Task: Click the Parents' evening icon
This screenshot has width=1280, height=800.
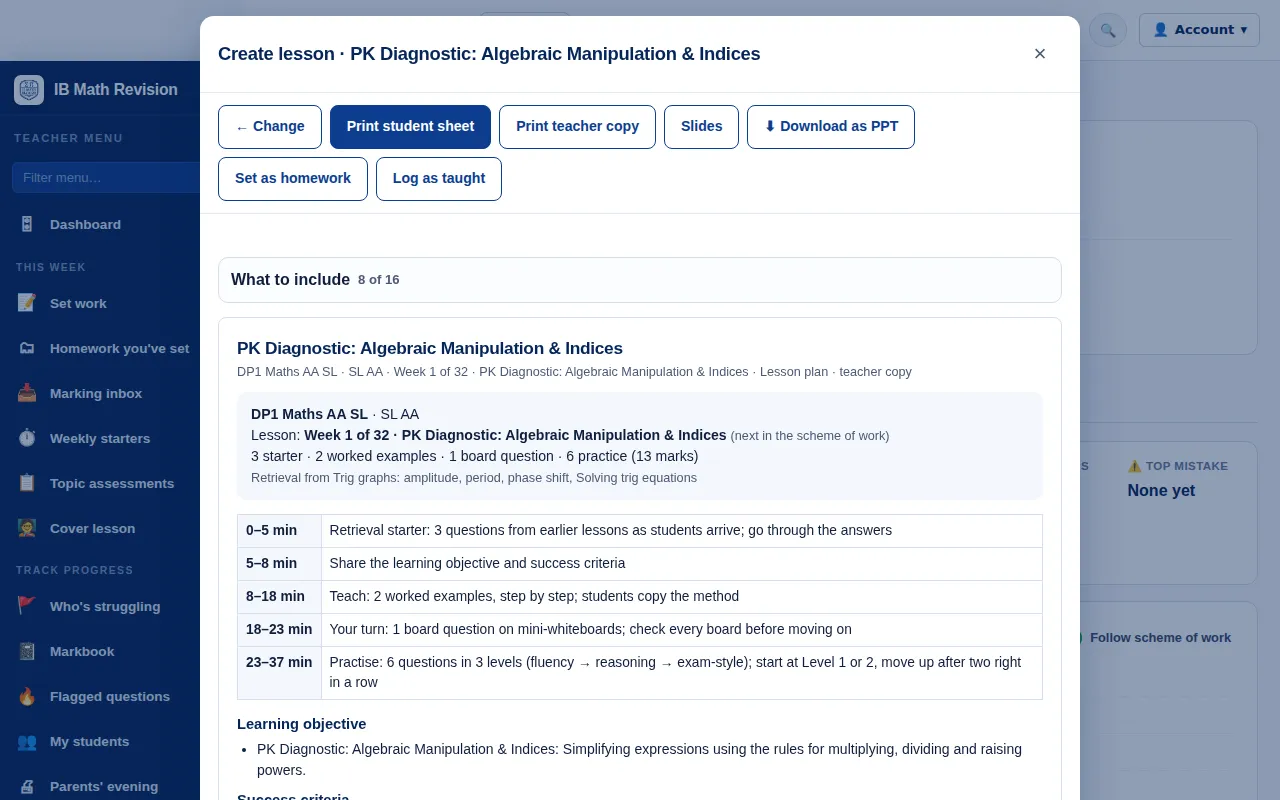Action: click(x=27, y=786)
